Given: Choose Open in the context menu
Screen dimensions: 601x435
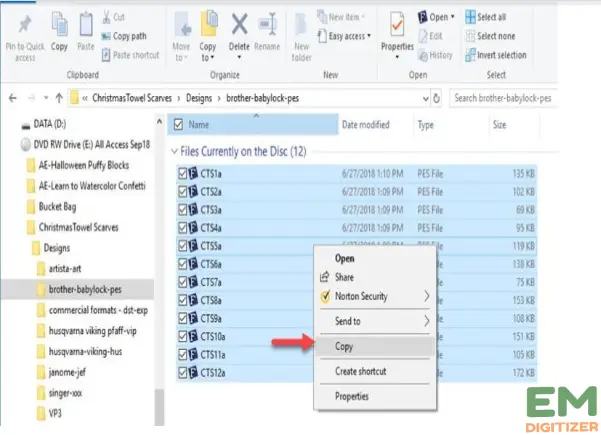Looking at the screenshot, I should click(345, 258).
